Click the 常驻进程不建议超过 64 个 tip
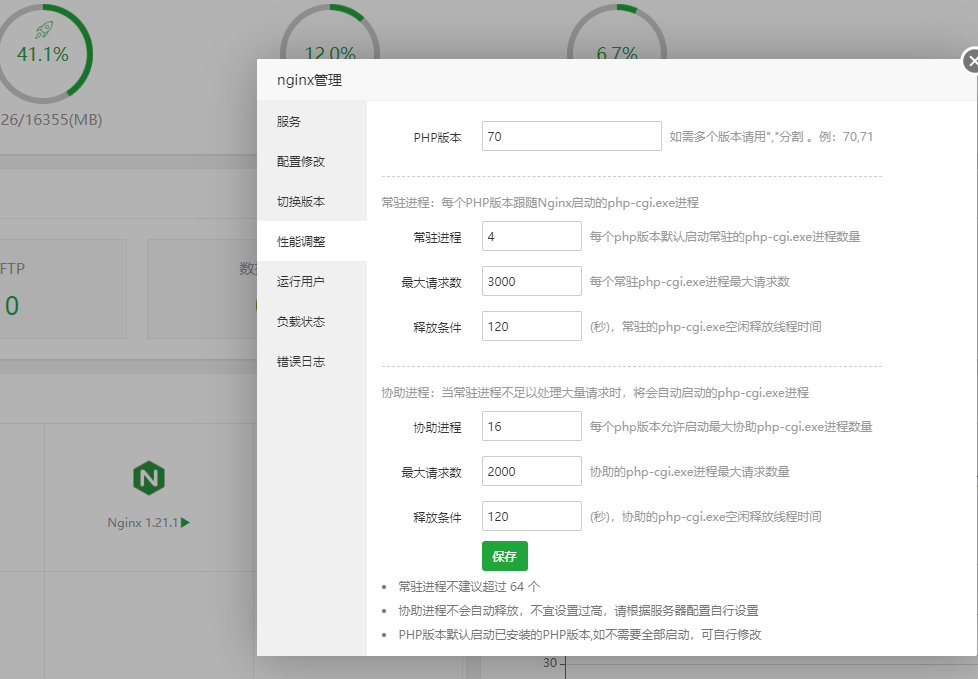Viewport: 978px width, 679px height. click(469, 587)
